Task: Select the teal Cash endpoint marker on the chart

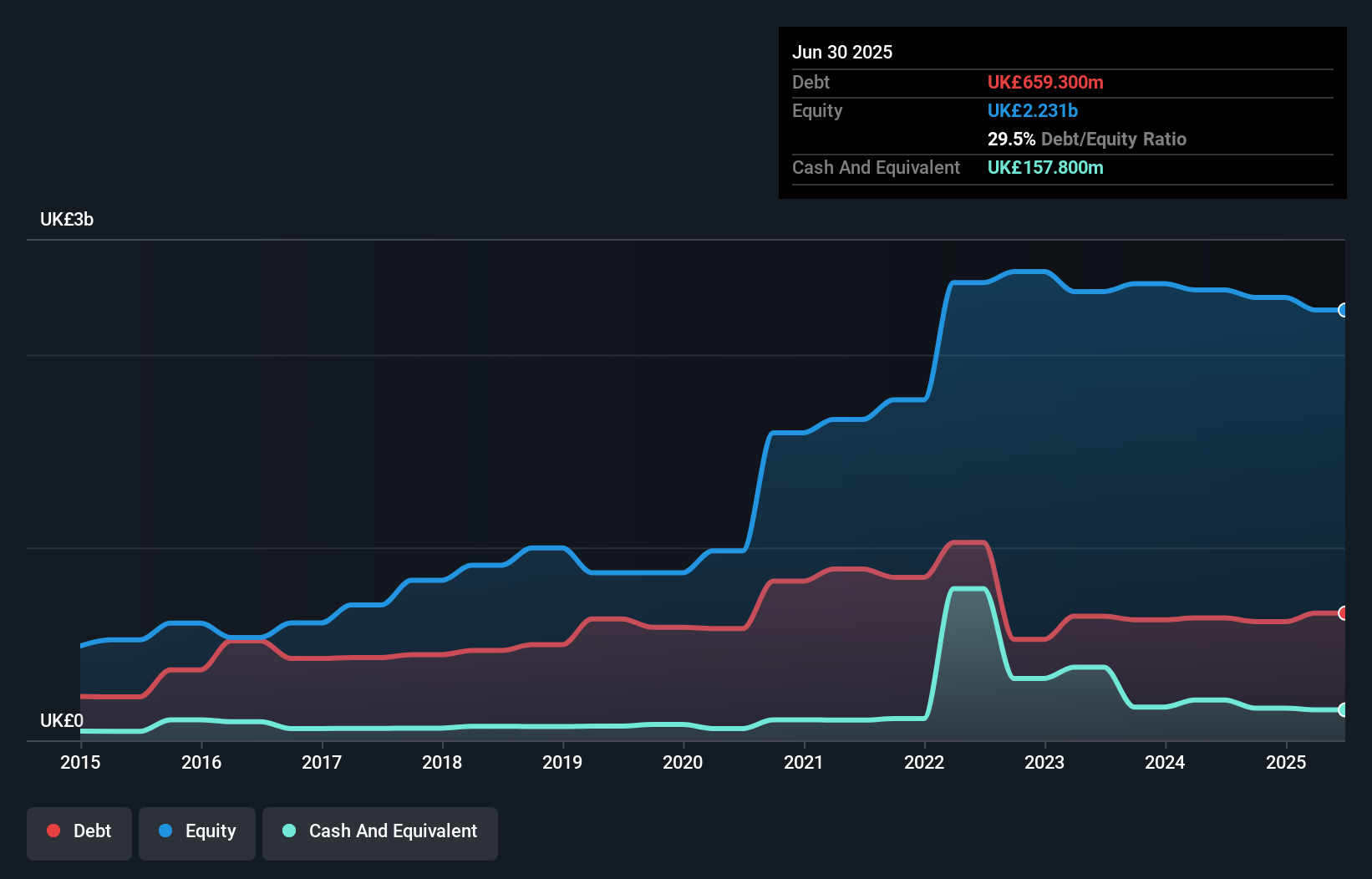Action: pos(1344,711)
